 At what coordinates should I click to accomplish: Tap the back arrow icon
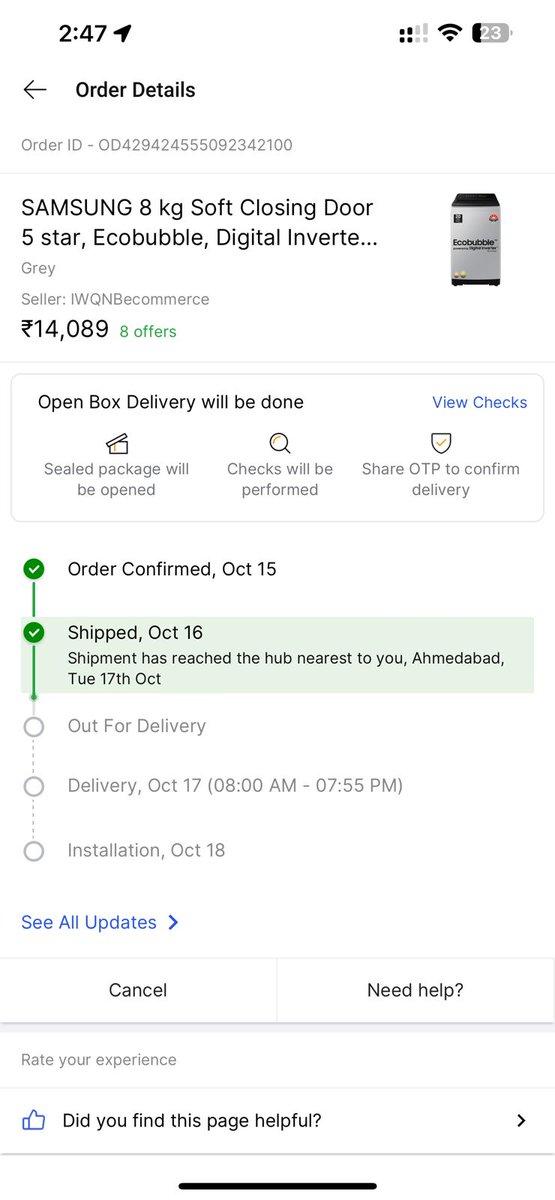35,90
